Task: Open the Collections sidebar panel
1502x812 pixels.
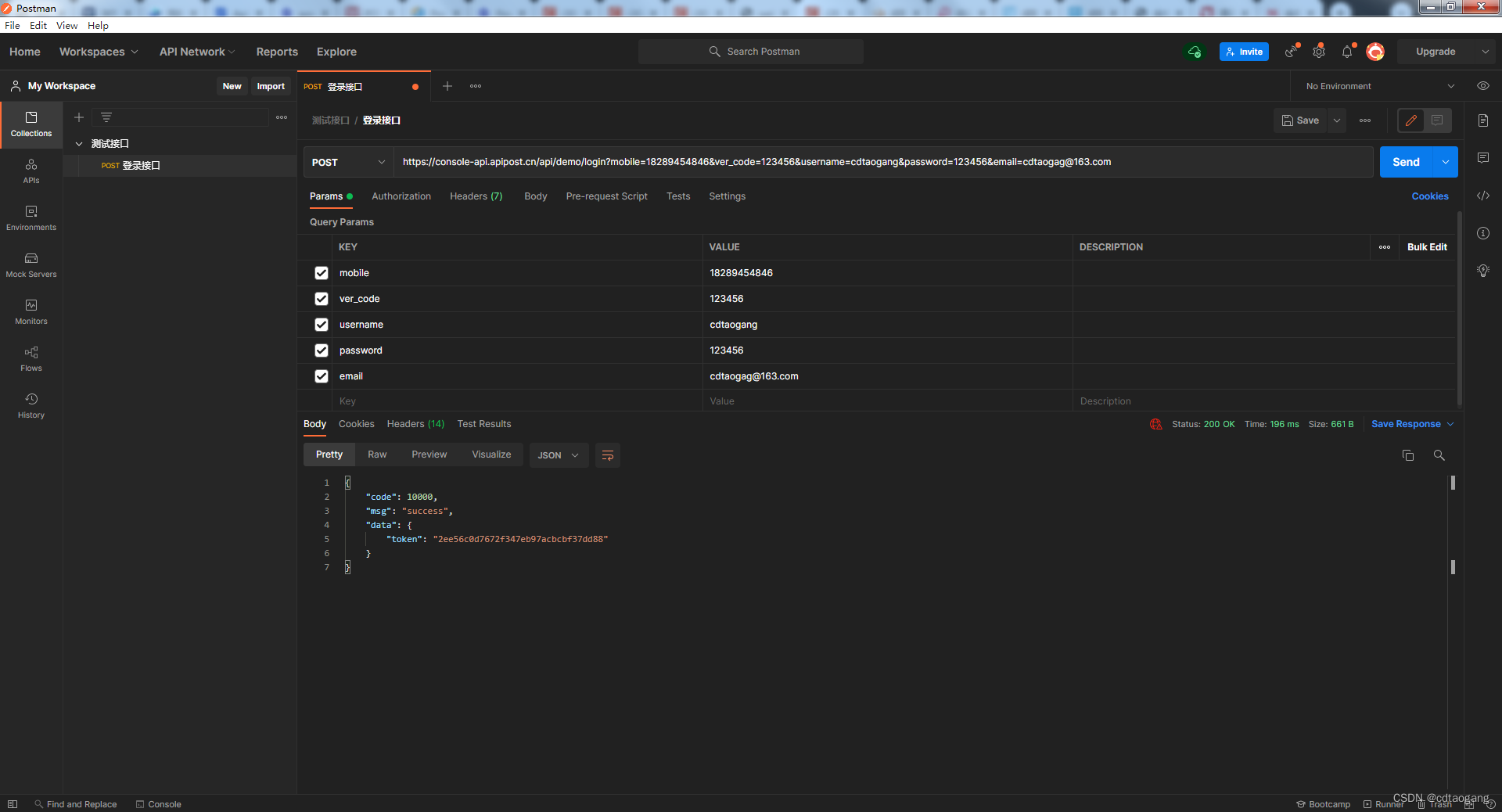Action: click(31, 124)
